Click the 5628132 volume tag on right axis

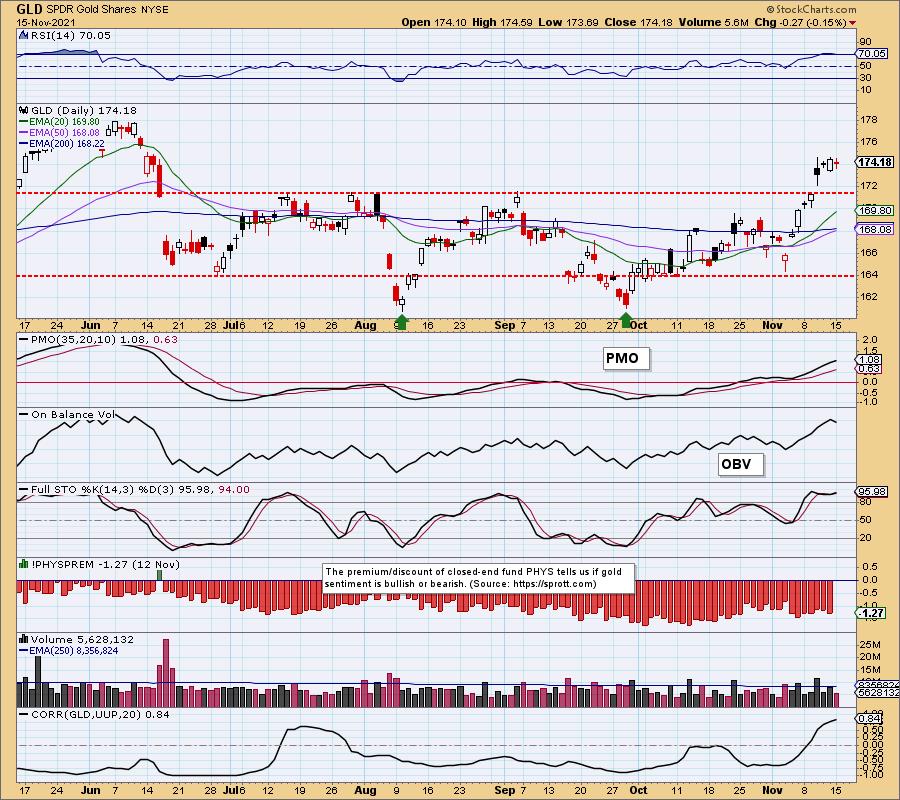(x=878, y=693)
